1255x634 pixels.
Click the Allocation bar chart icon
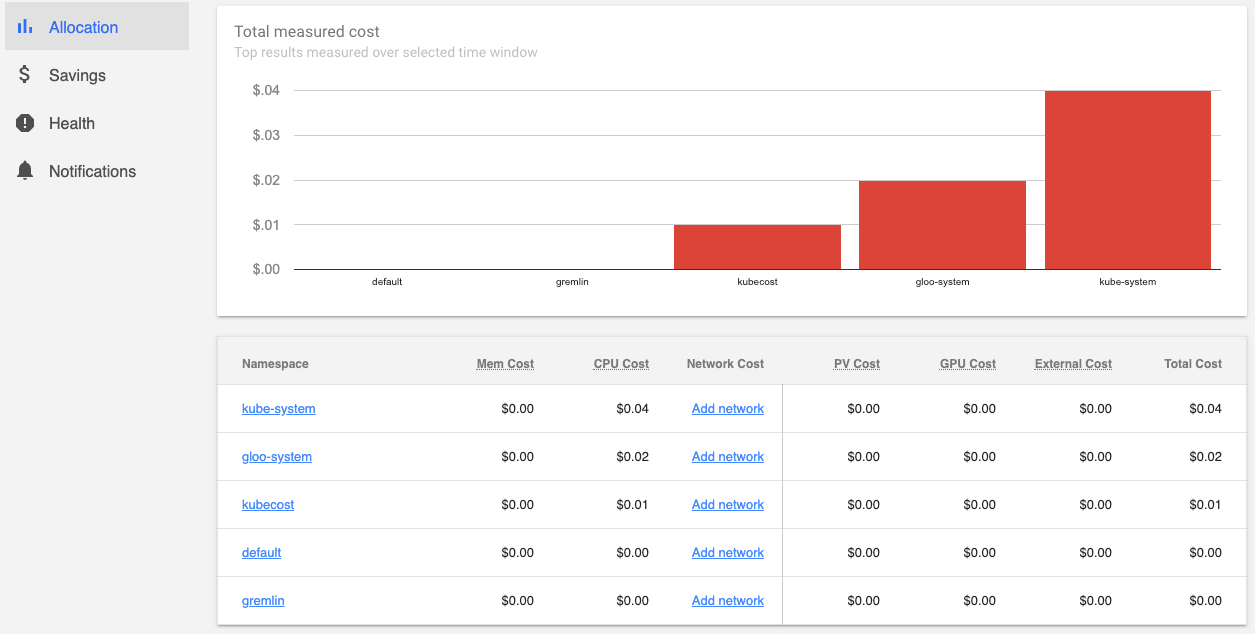point(24,26)
